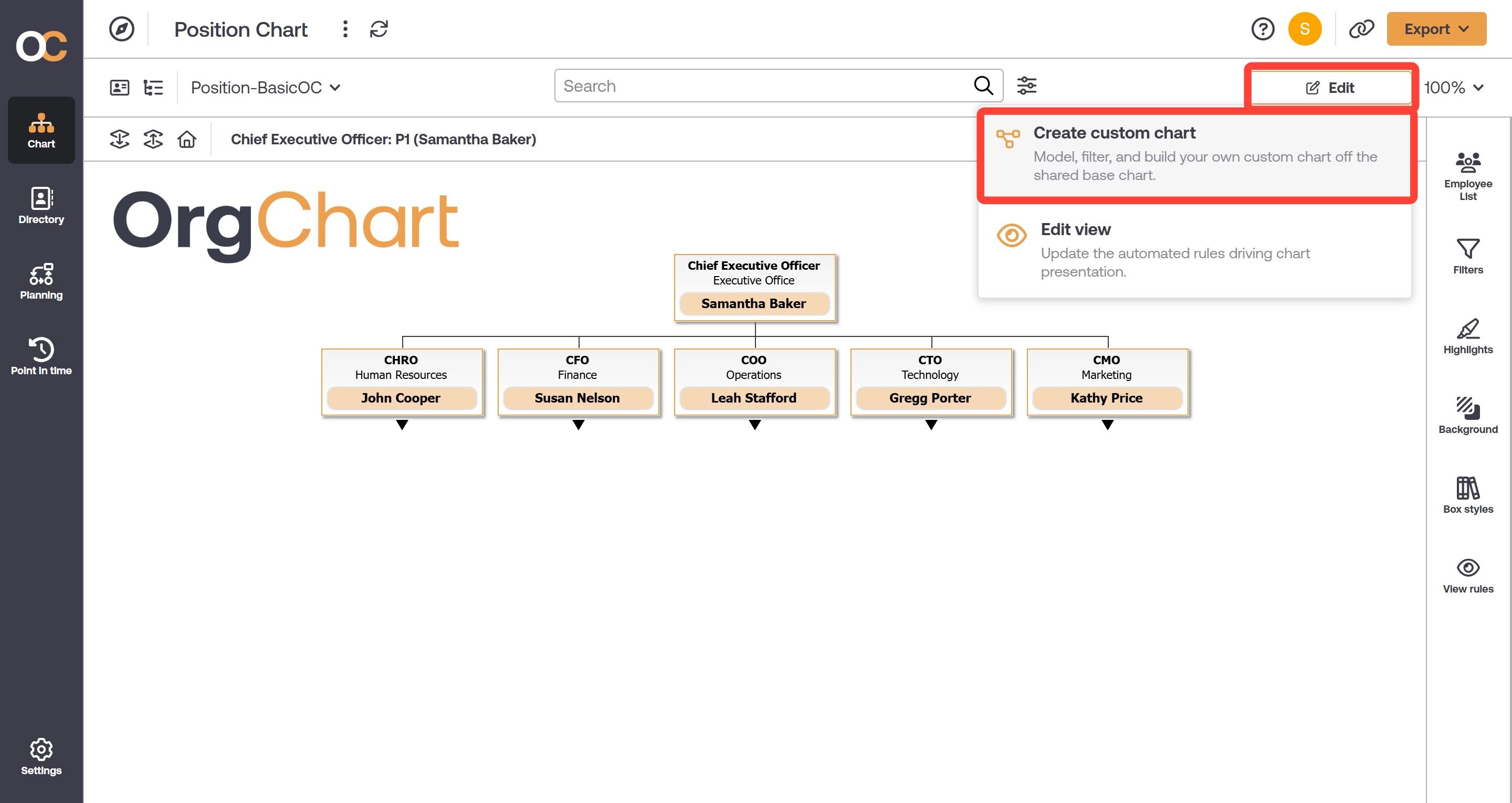The width and height of the screenshot is (1512, 803).
Task: Open the Directory section
Action: [41, 206]
